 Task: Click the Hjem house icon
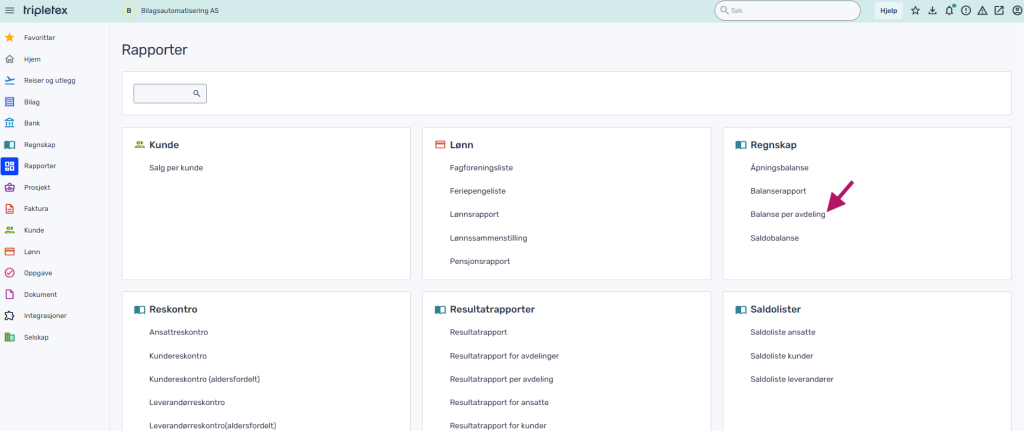coord(9,59)
